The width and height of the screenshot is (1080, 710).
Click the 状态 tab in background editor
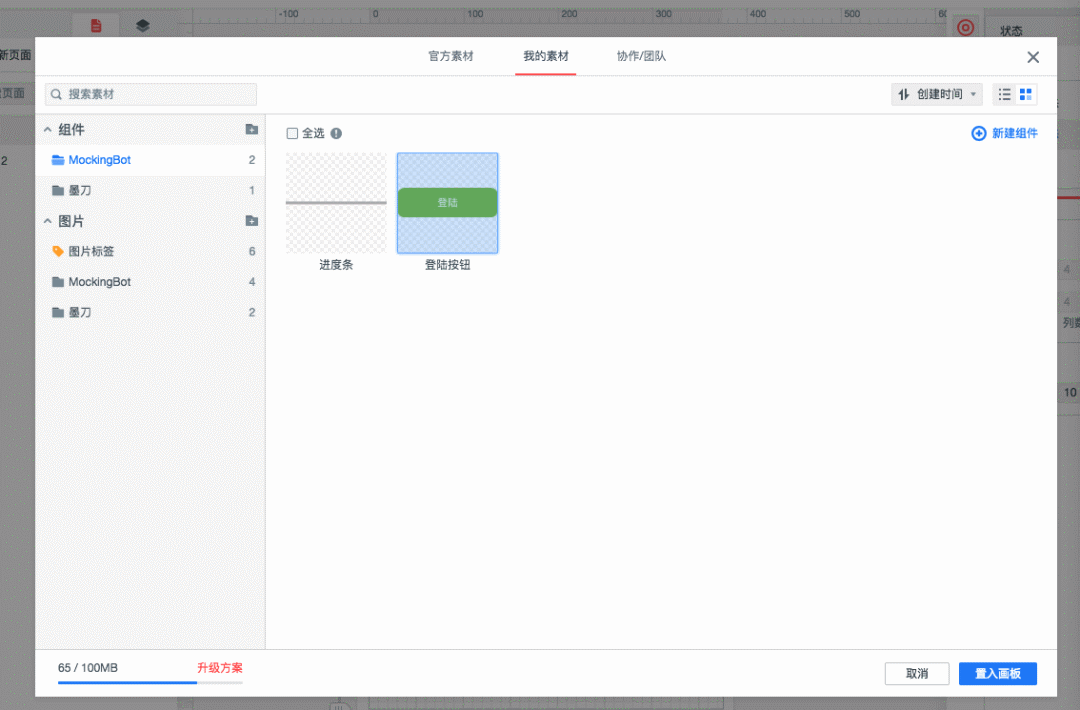pyautogui.click(x=1011, y=31)
